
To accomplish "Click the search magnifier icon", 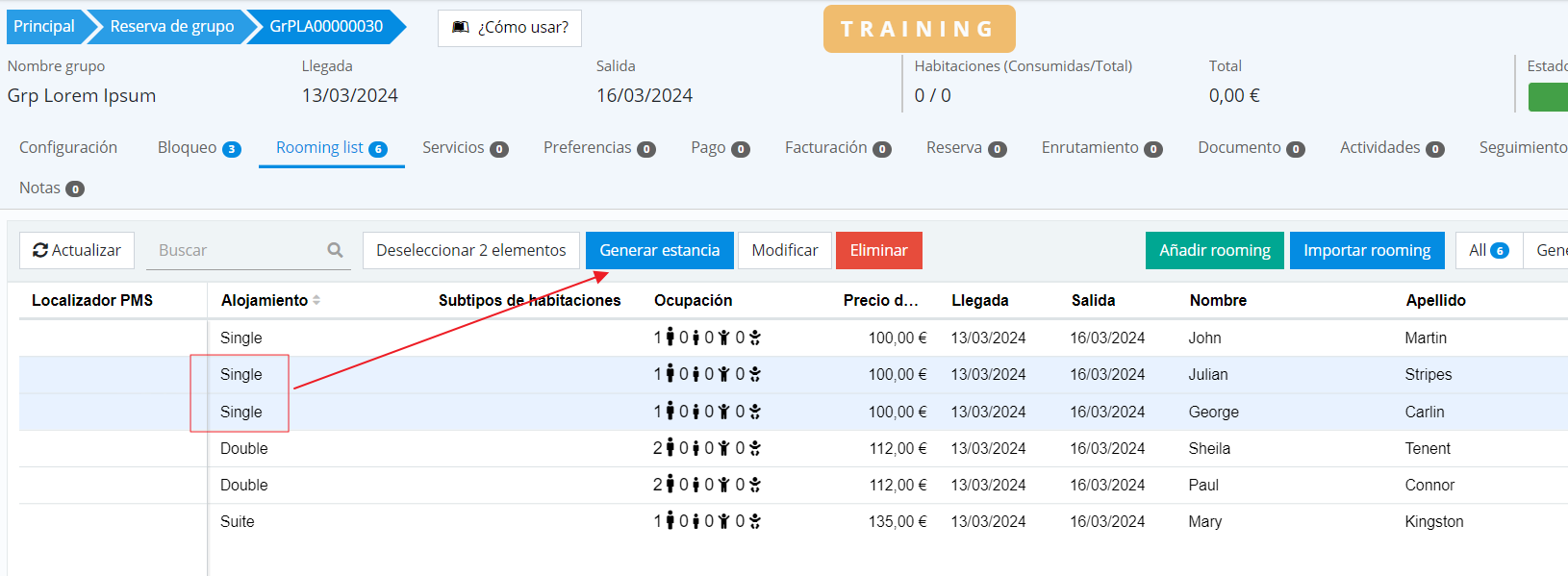I will click(x=335, y=250).
